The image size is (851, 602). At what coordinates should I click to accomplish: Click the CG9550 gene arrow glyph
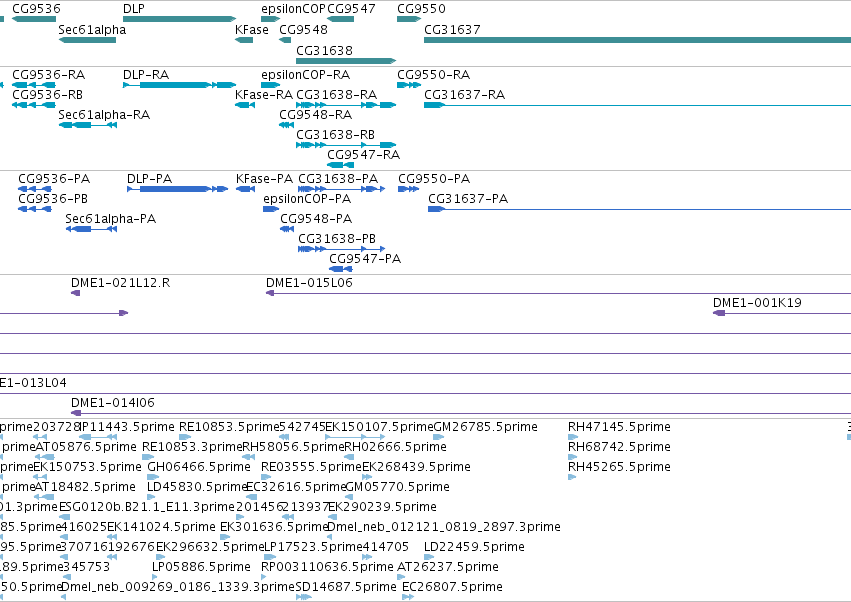click(409, 19)
